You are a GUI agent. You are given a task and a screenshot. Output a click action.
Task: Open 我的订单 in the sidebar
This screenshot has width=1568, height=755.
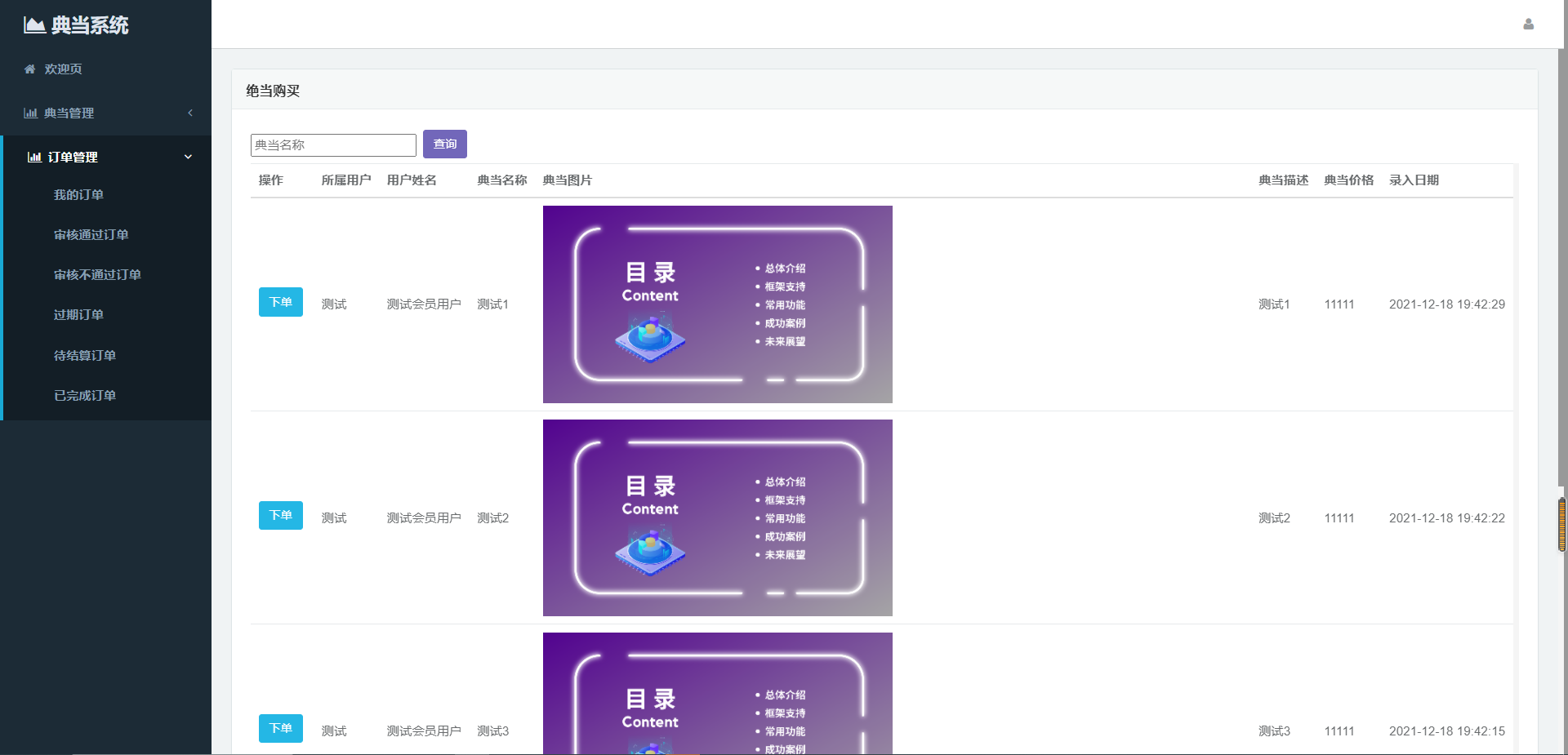(78, 195)
